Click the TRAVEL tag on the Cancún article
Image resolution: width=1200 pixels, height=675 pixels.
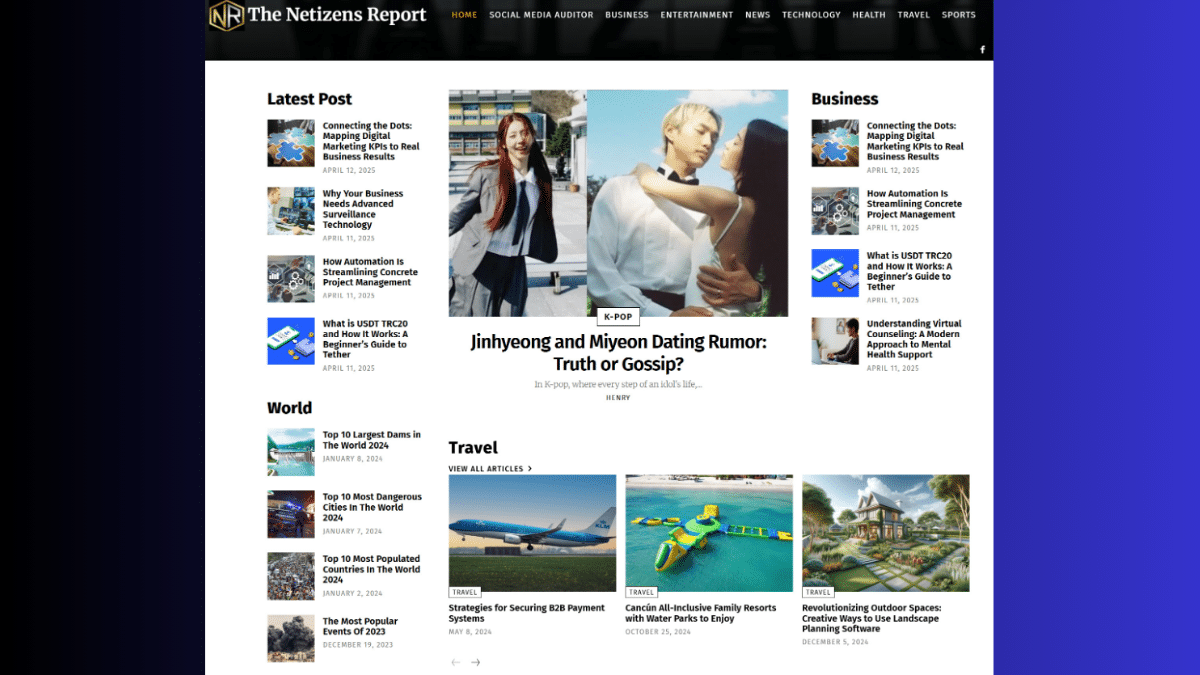(x=641, y=592)
